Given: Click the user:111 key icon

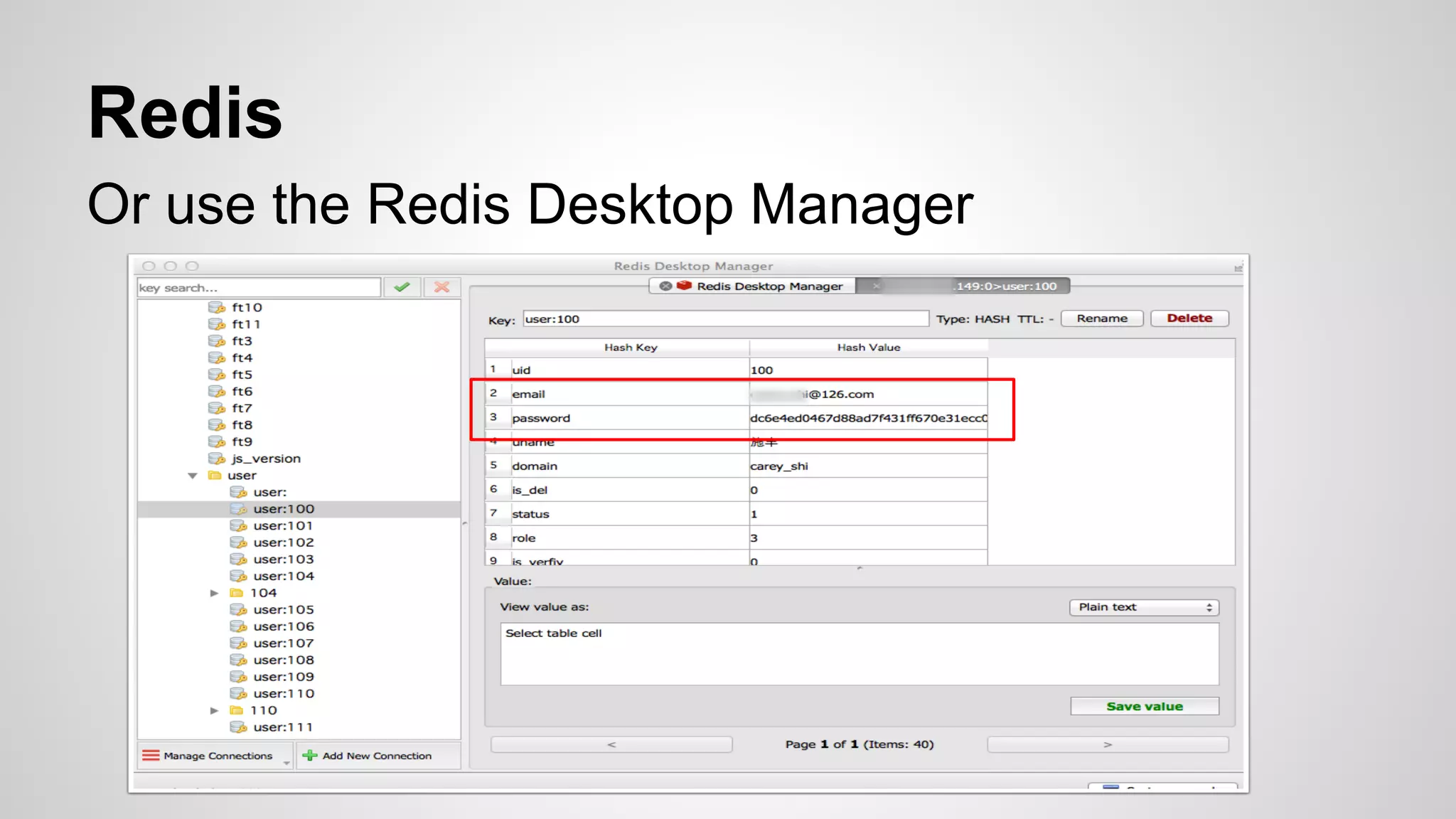Looking at the screenshot, I should click(238, 727).
